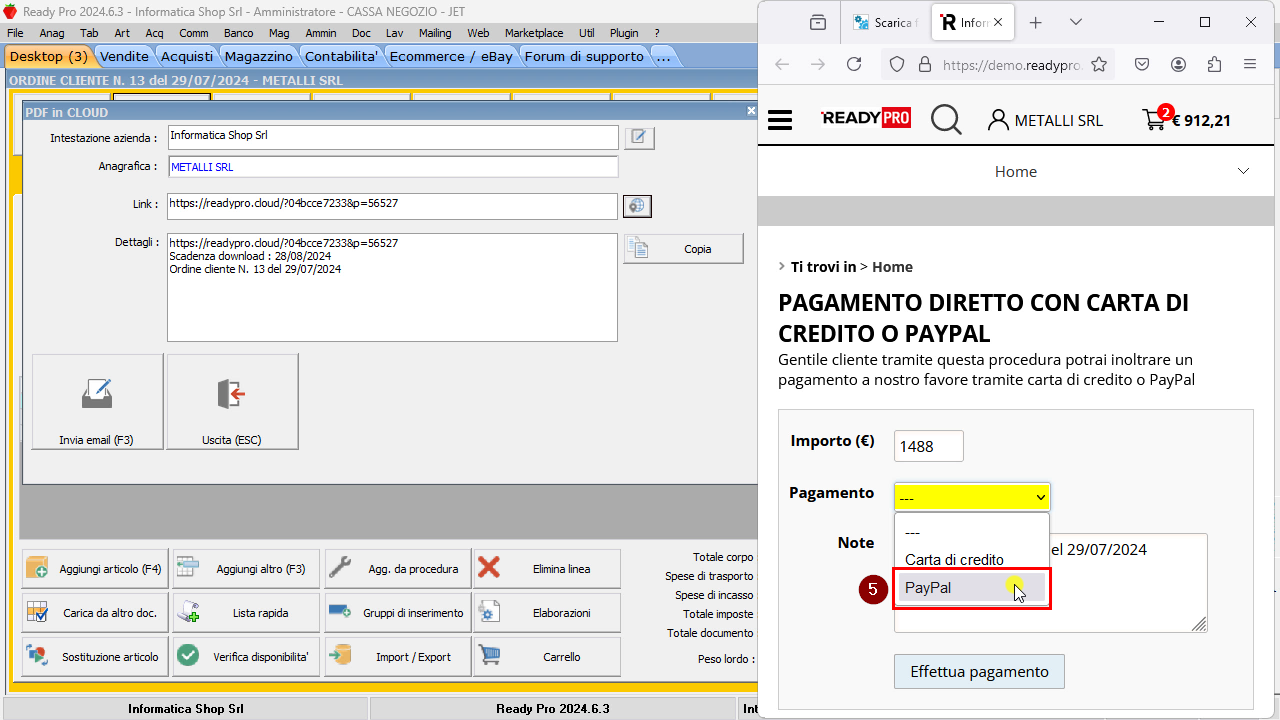Reload the browser page
This screenshot has height=720, width=1280.
854,64
